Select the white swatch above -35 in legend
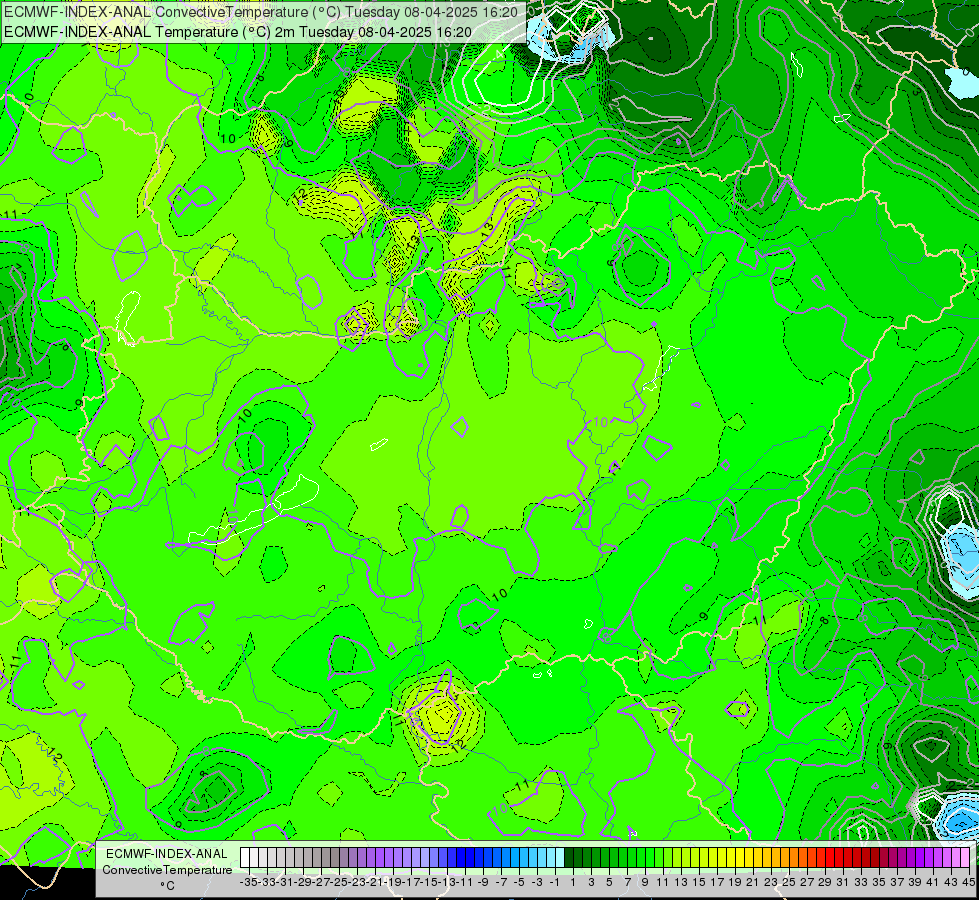This screenshot has width=979, height=900. pos(245,858)
